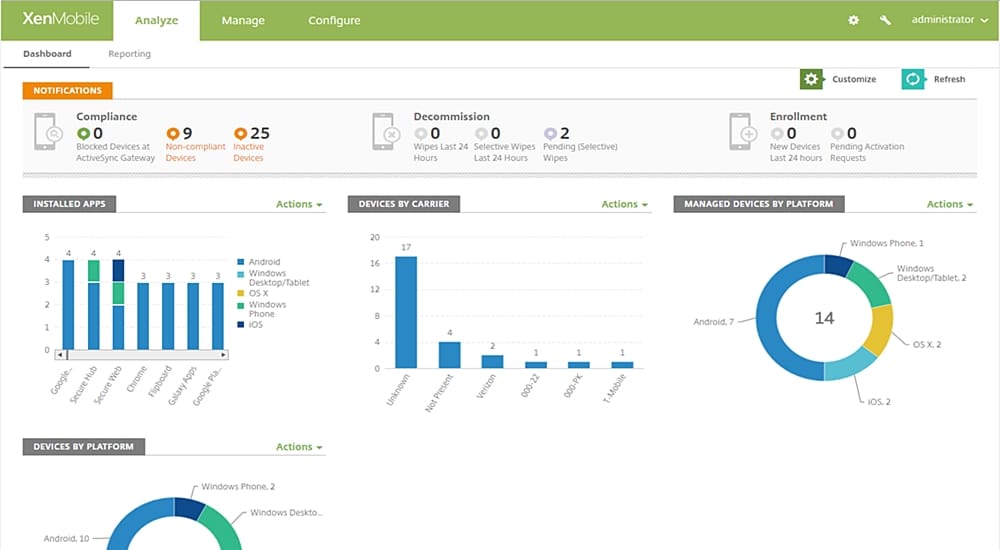Image resolution: width=1000 pixels, height=550 pixels.
Task: Open Actions menu for Installed Apps
Action: point(299,204)
